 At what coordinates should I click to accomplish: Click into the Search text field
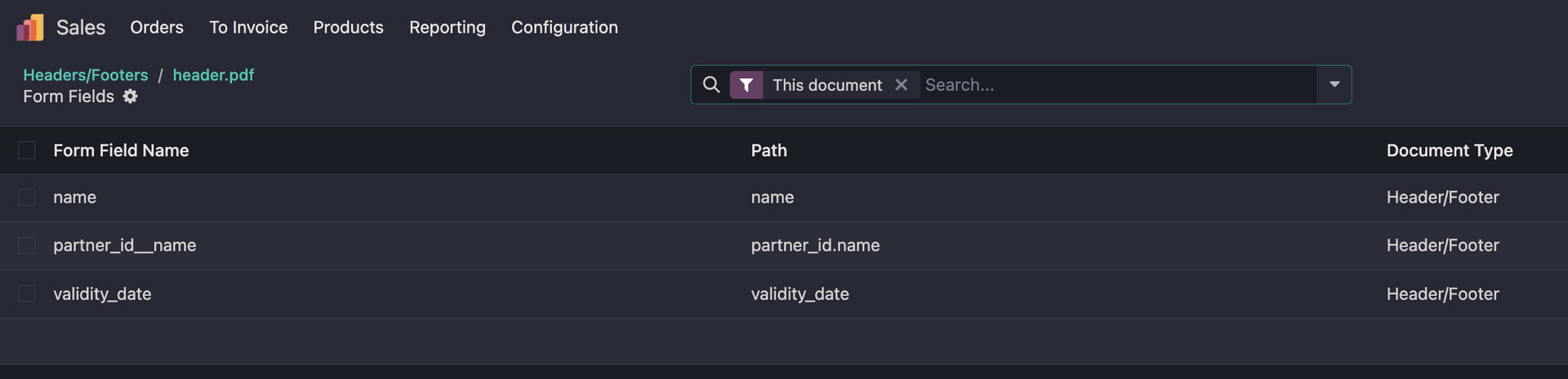(x=1115, y=85)
